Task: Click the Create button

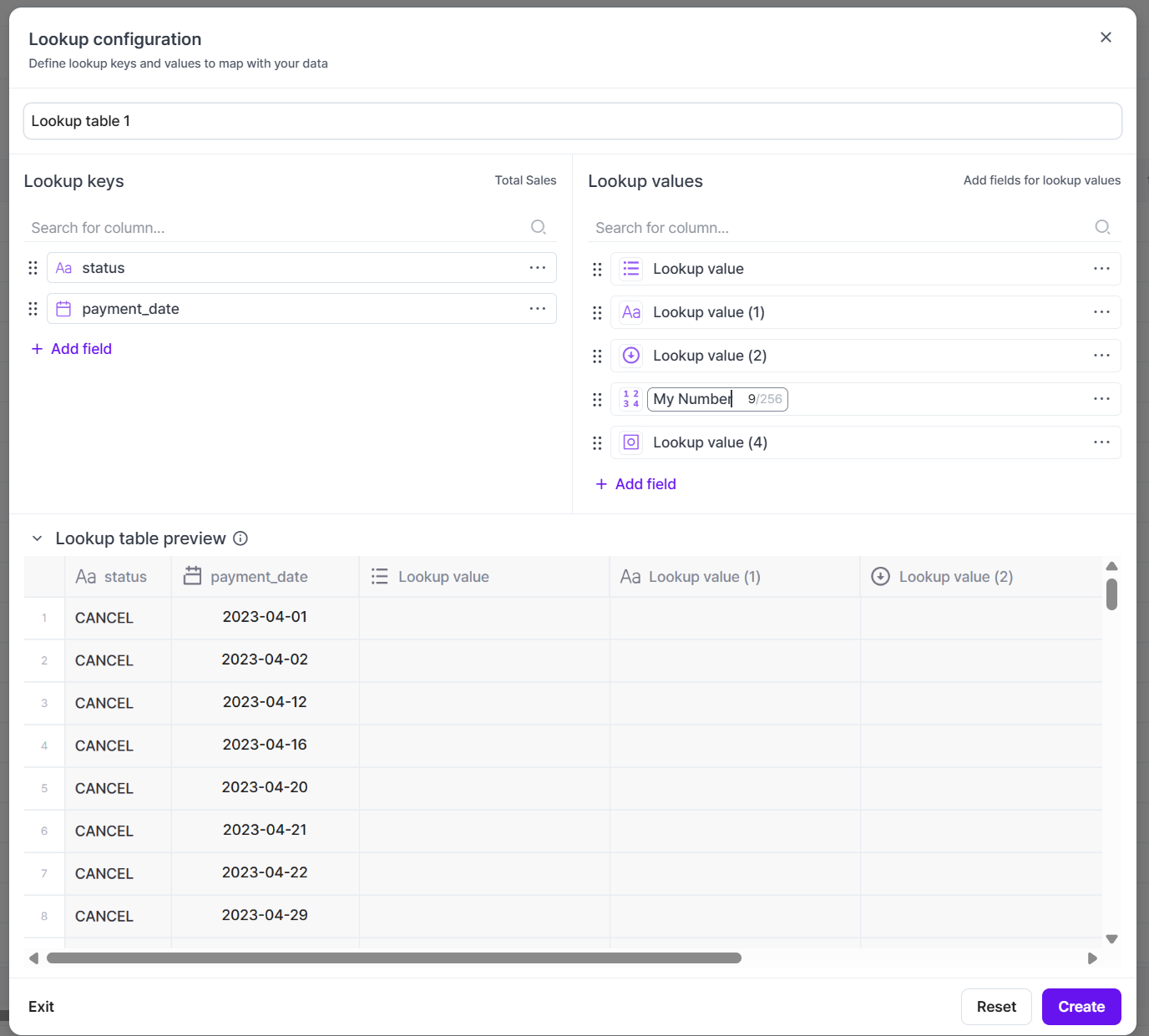Action: pos(1081,1007)
